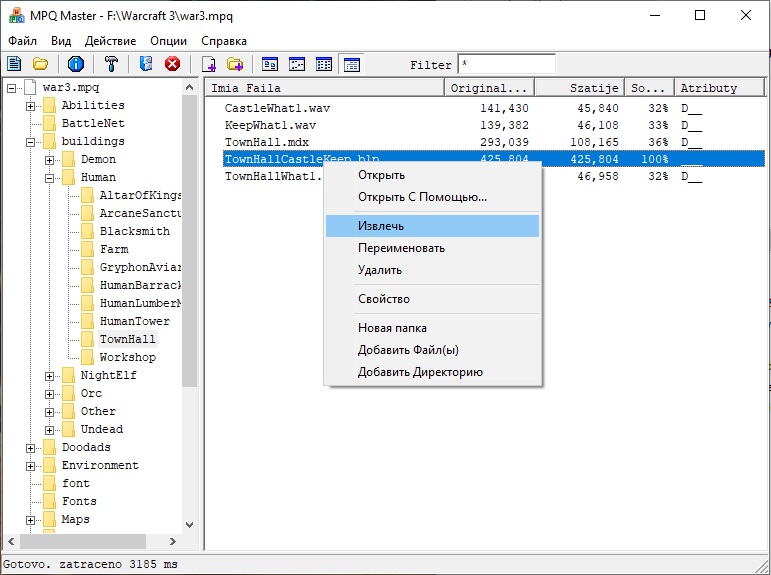Click the new archive document icon

15,64
